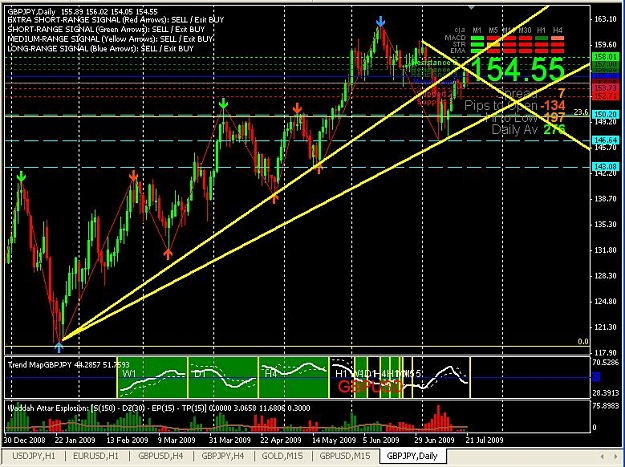Click the 0.0 Fibonacci level label
The height and width of the screenshot is (467, 625).
[x=583, y=341]
